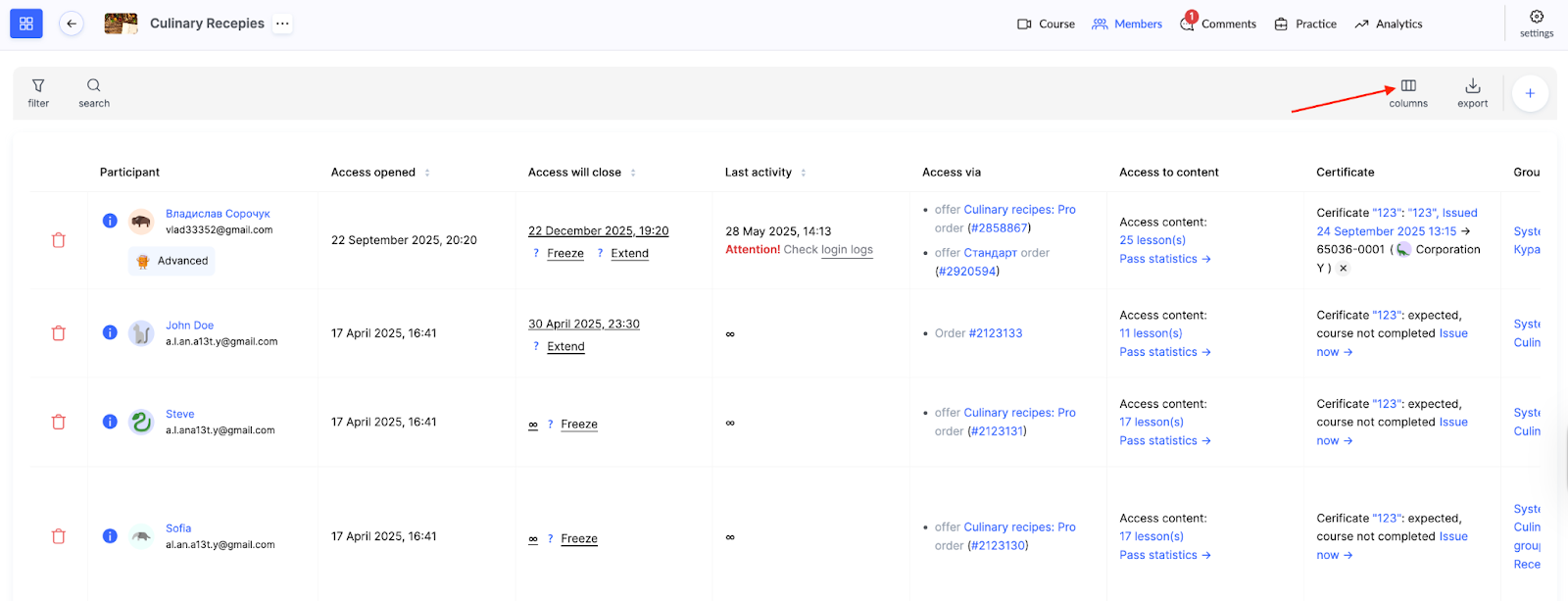Open the filter panel
Viewport: 1568px width, 601px height.
point(38,93)
